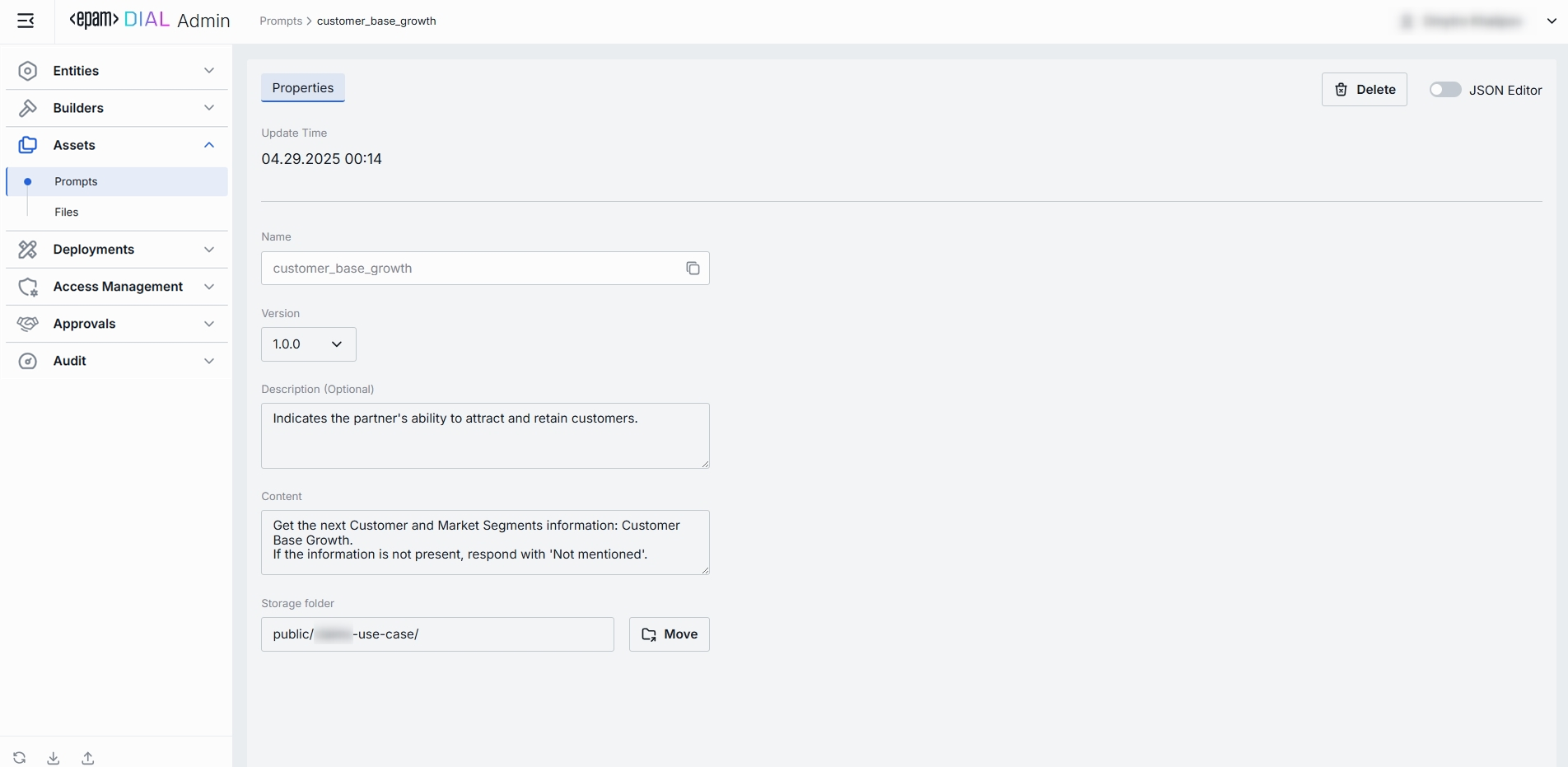Image resolution: width=1568 pixels, height=767 pixels.
Task: Click the Entities hexagon icon
Action: tap(28, 71)
